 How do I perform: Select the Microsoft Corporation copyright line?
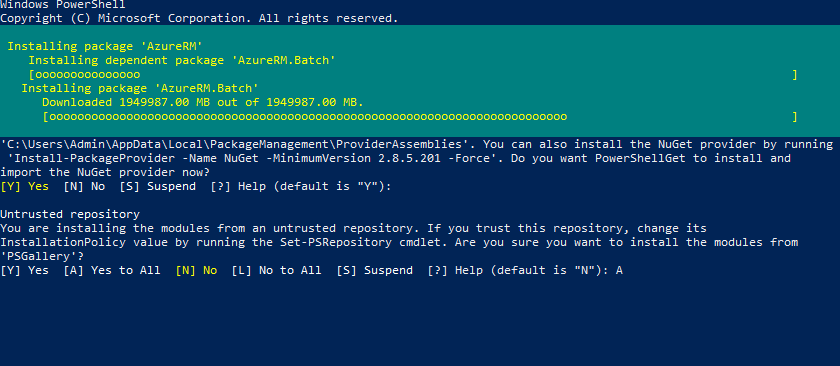point(199,18)
